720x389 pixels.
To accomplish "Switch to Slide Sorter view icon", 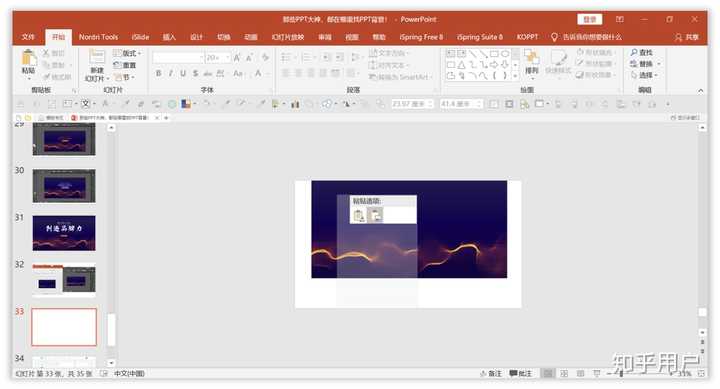I will [564, 373].
